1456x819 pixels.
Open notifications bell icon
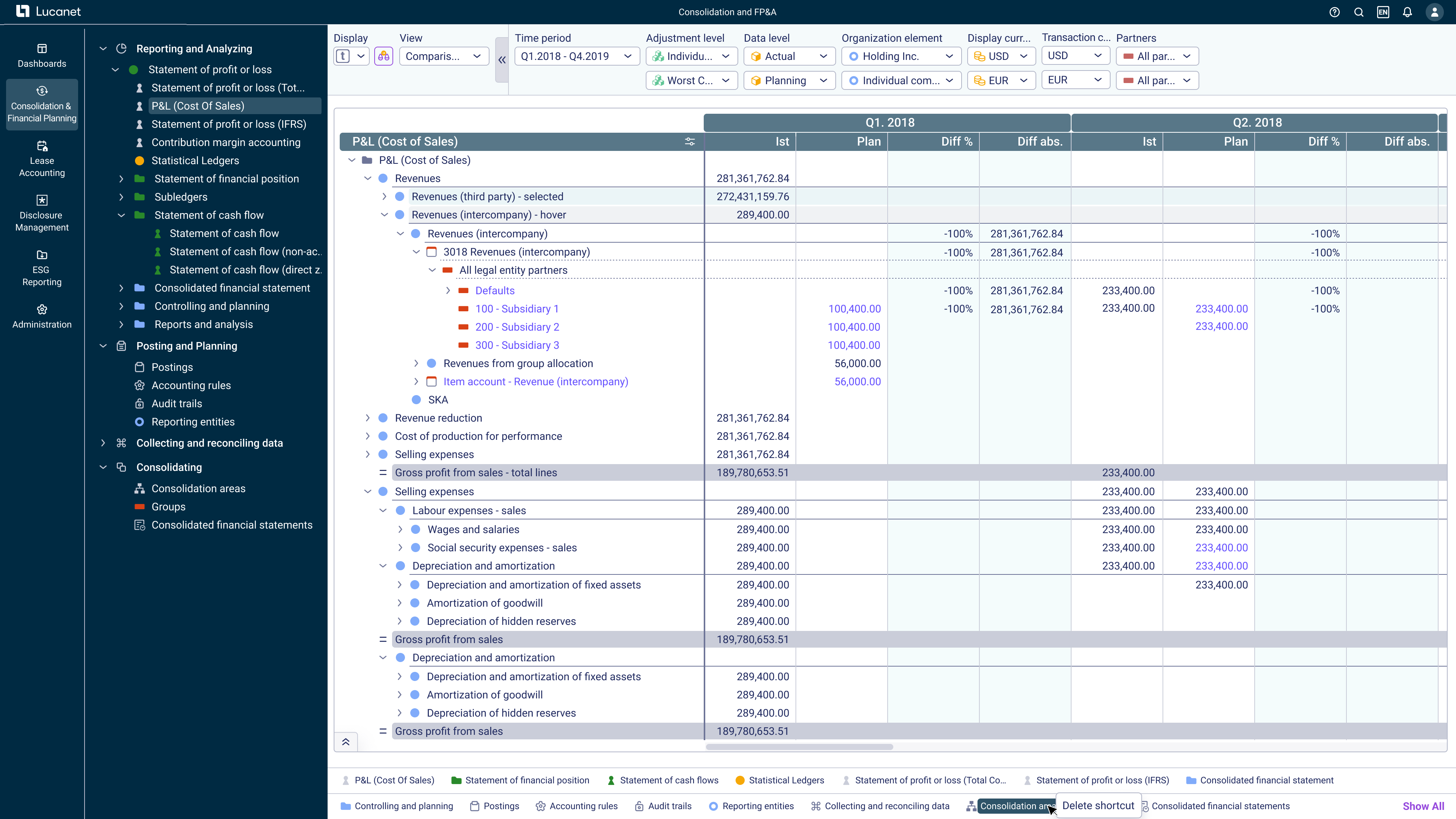1407,12
